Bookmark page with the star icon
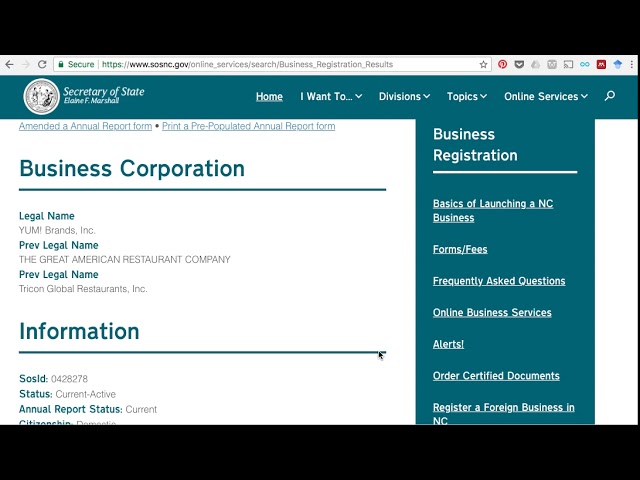 (483, 64)
